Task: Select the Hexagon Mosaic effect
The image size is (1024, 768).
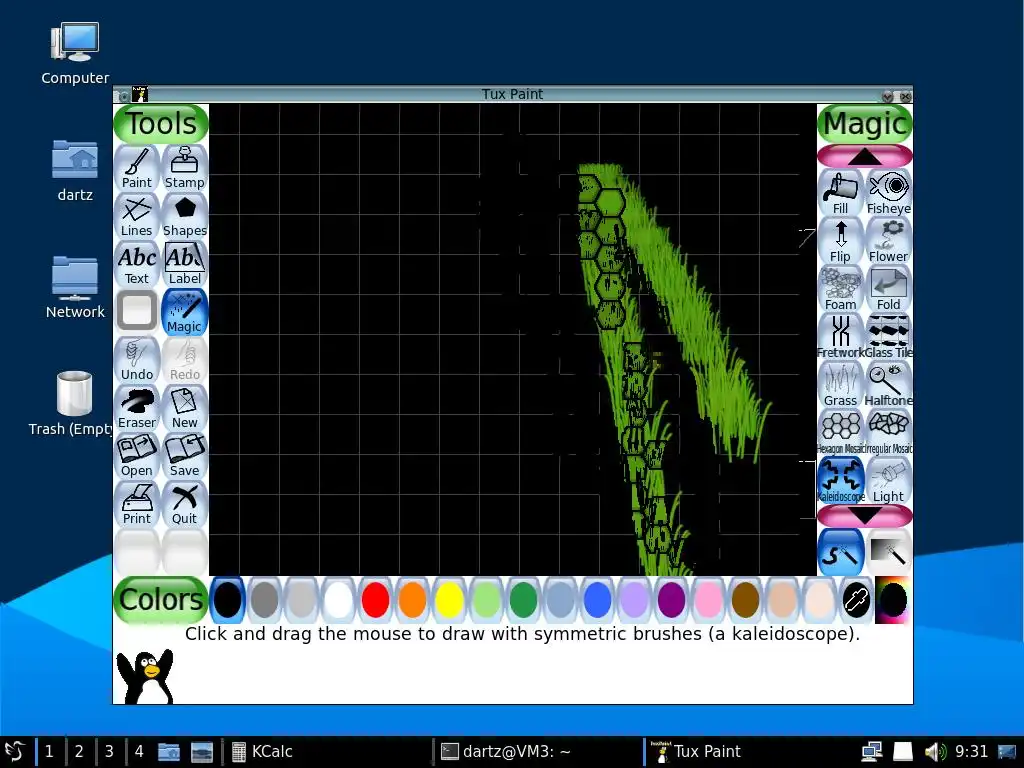Action: point(840,433)
